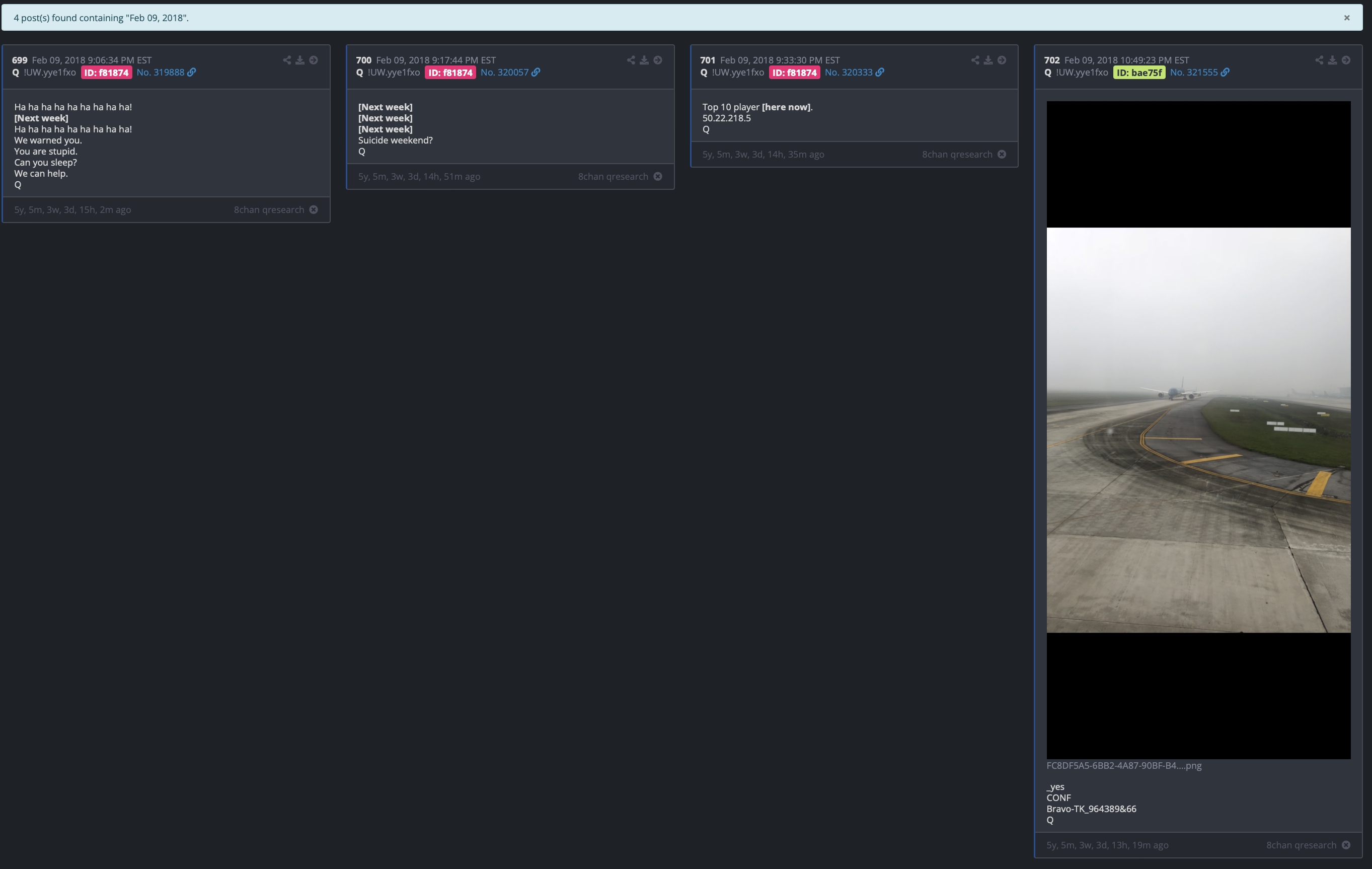
Task: Click post number 699
Action: (x=20, y=60)
